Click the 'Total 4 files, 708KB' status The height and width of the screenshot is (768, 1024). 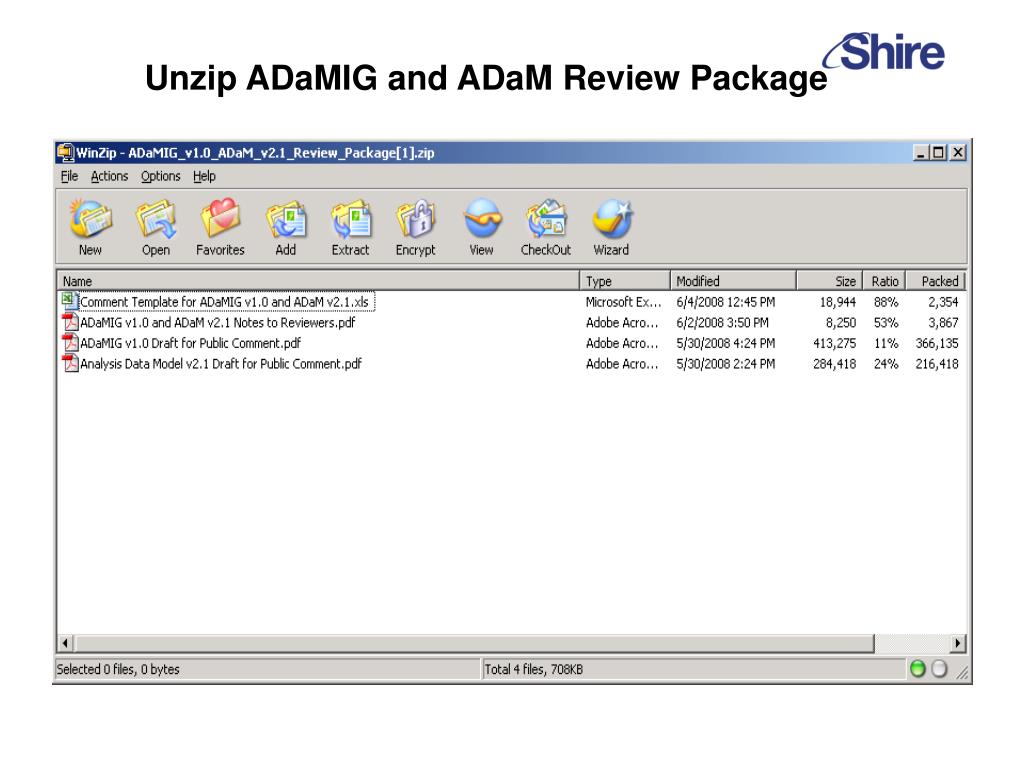533,669
